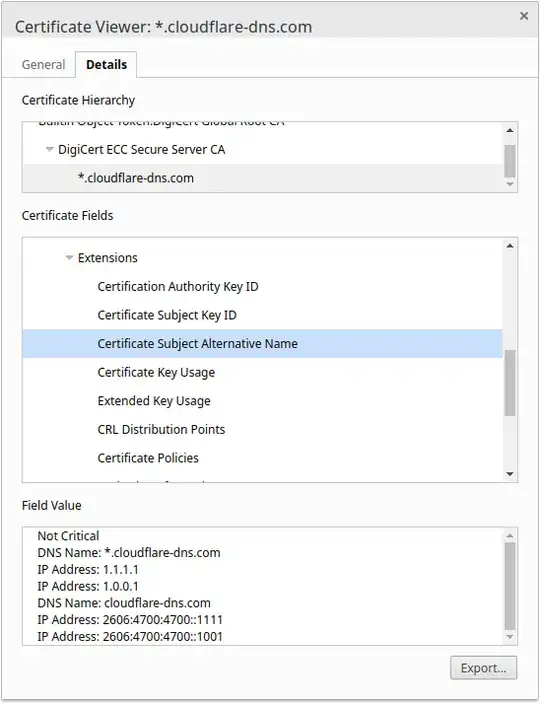Viewport: 540px width, 704px height.
Task: Click 'DNS Name: *.cloudflare-dns.com' value line
Action: coord(129,553)
